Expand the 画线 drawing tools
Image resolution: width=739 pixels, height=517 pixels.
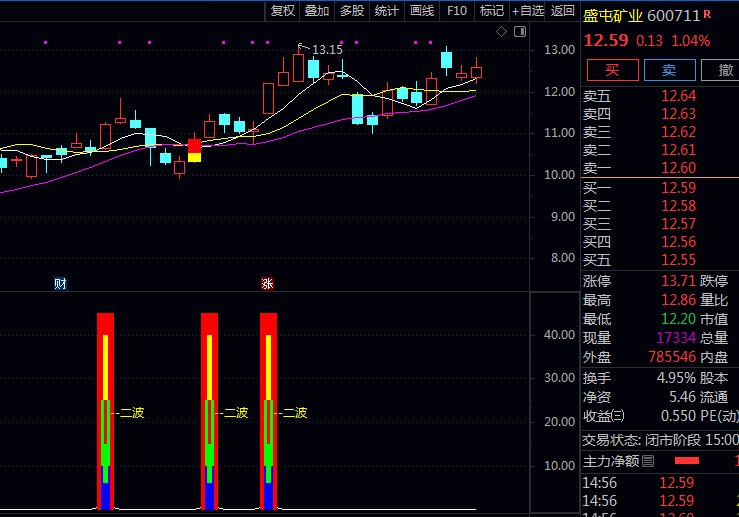[422, 11]
